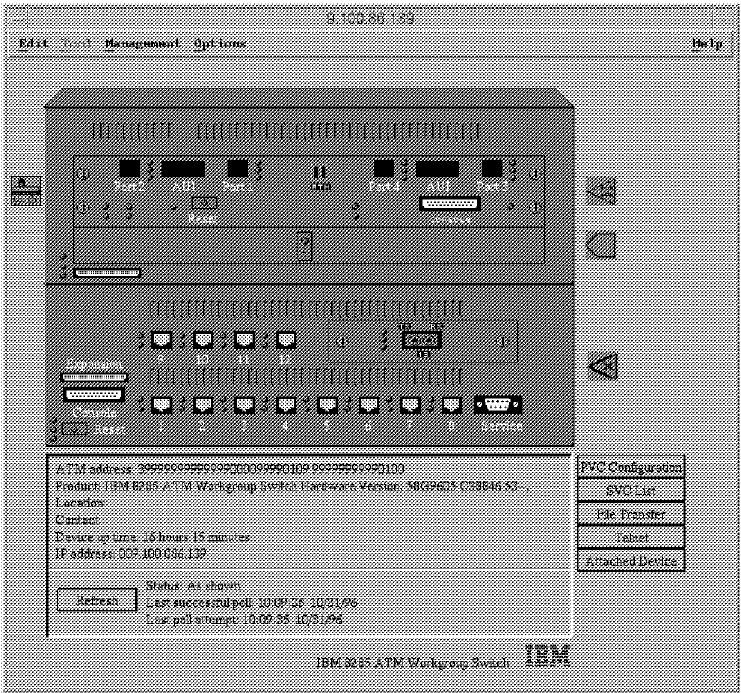The image size is (741, 693).
Task: Select RJ-45 port 10 in upper row
Action: [203, 340]
